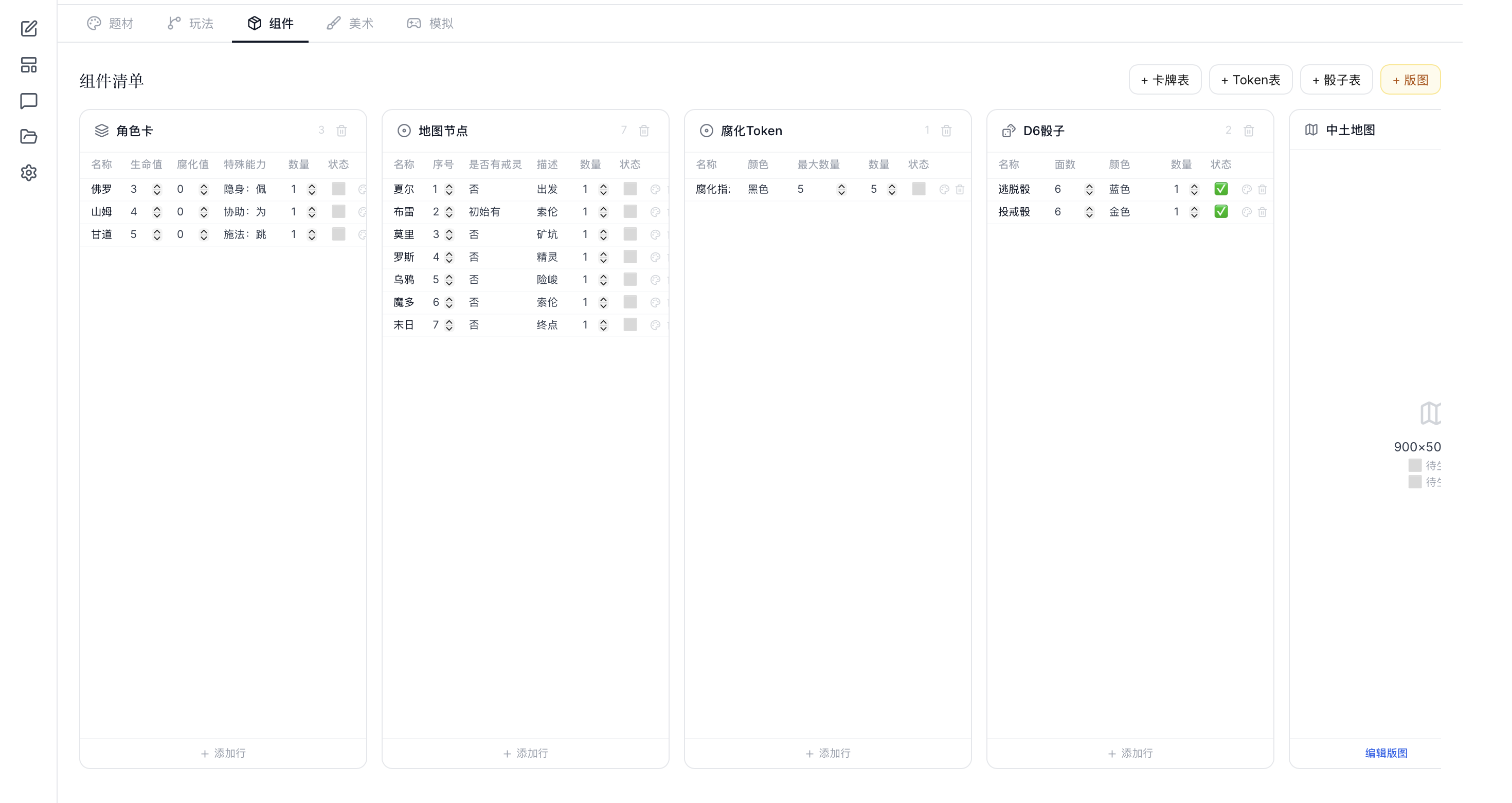Open the chat sidebar icon
The height and width of the screenshot is (803, 1512).
coord(29,101)
